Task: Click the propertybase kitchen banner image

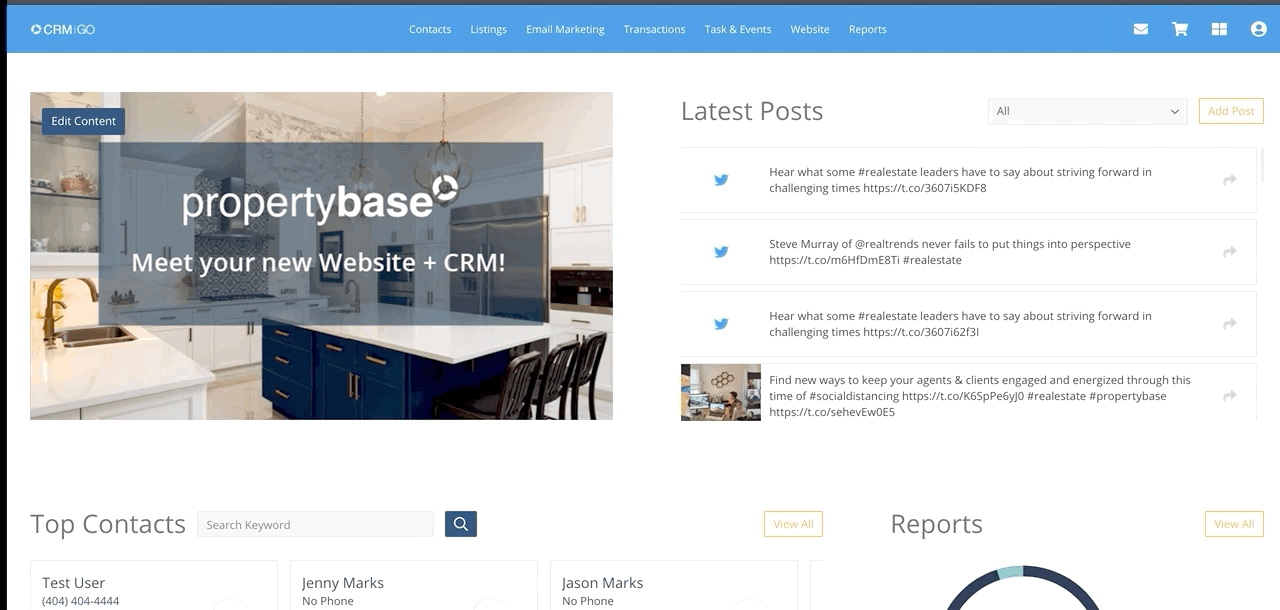Action: pos(321,256)
